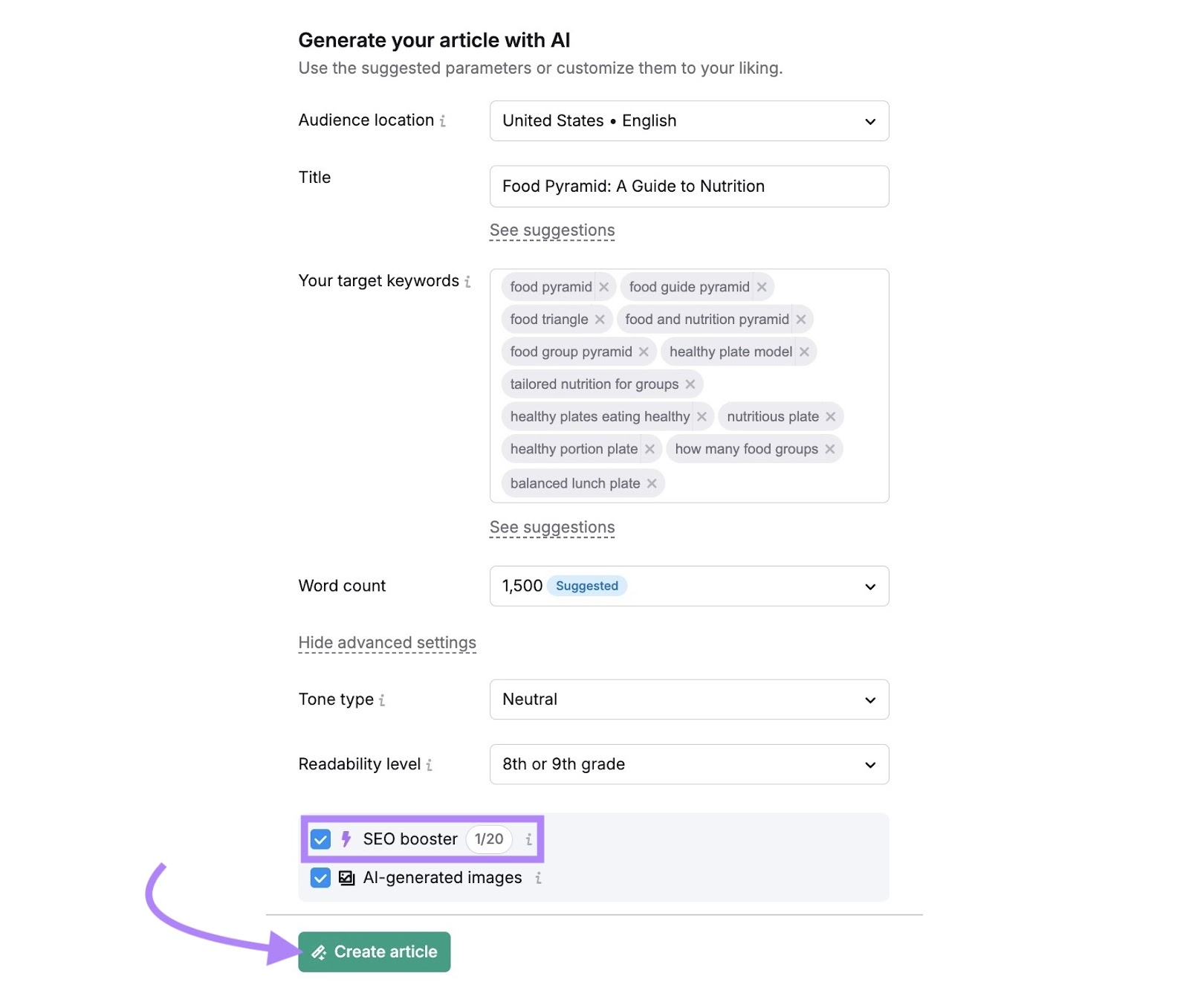The image size is (1189, 1008).
Task: Remove the 'nutritious plate' keyword tag
Action: (831, 416)
